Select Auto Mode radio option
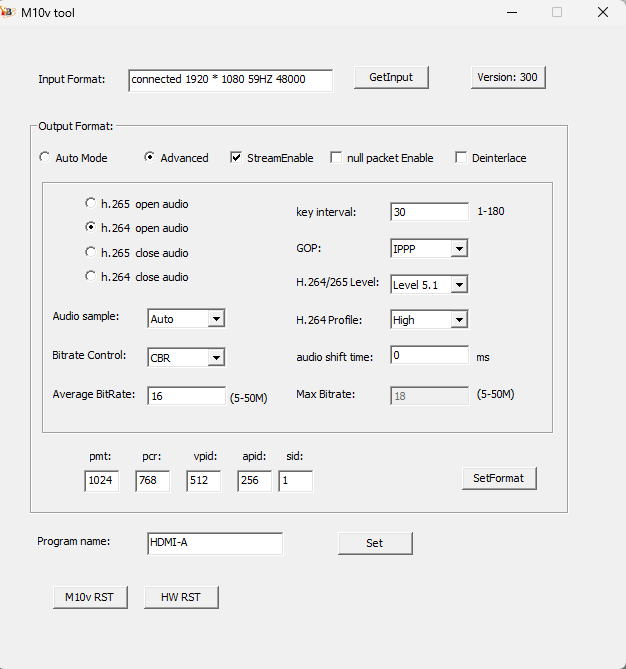This screenshot has height=669, width=626. [x=44, y=158]
